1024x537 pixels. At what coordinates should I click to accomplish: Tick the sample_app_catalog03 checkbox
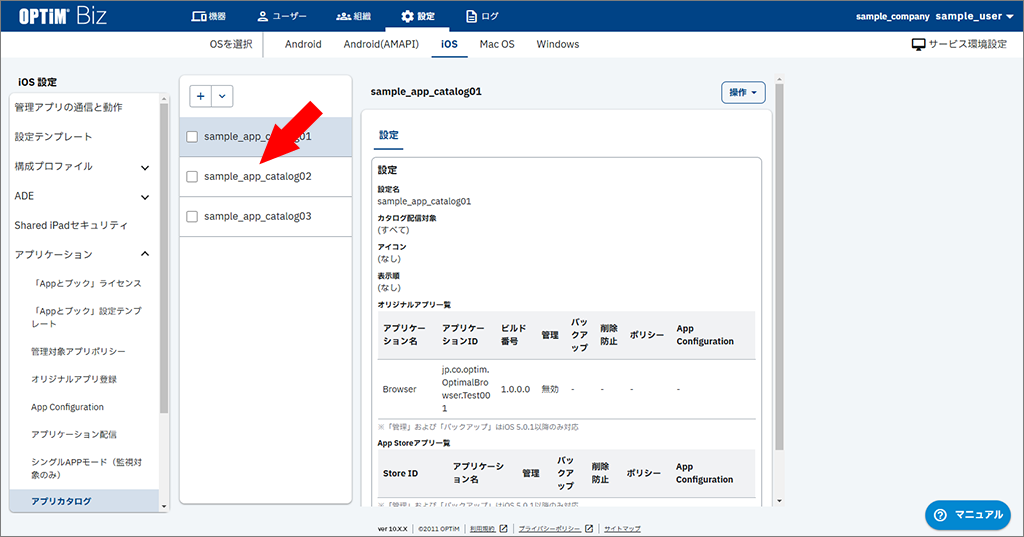tap(192, 217)
